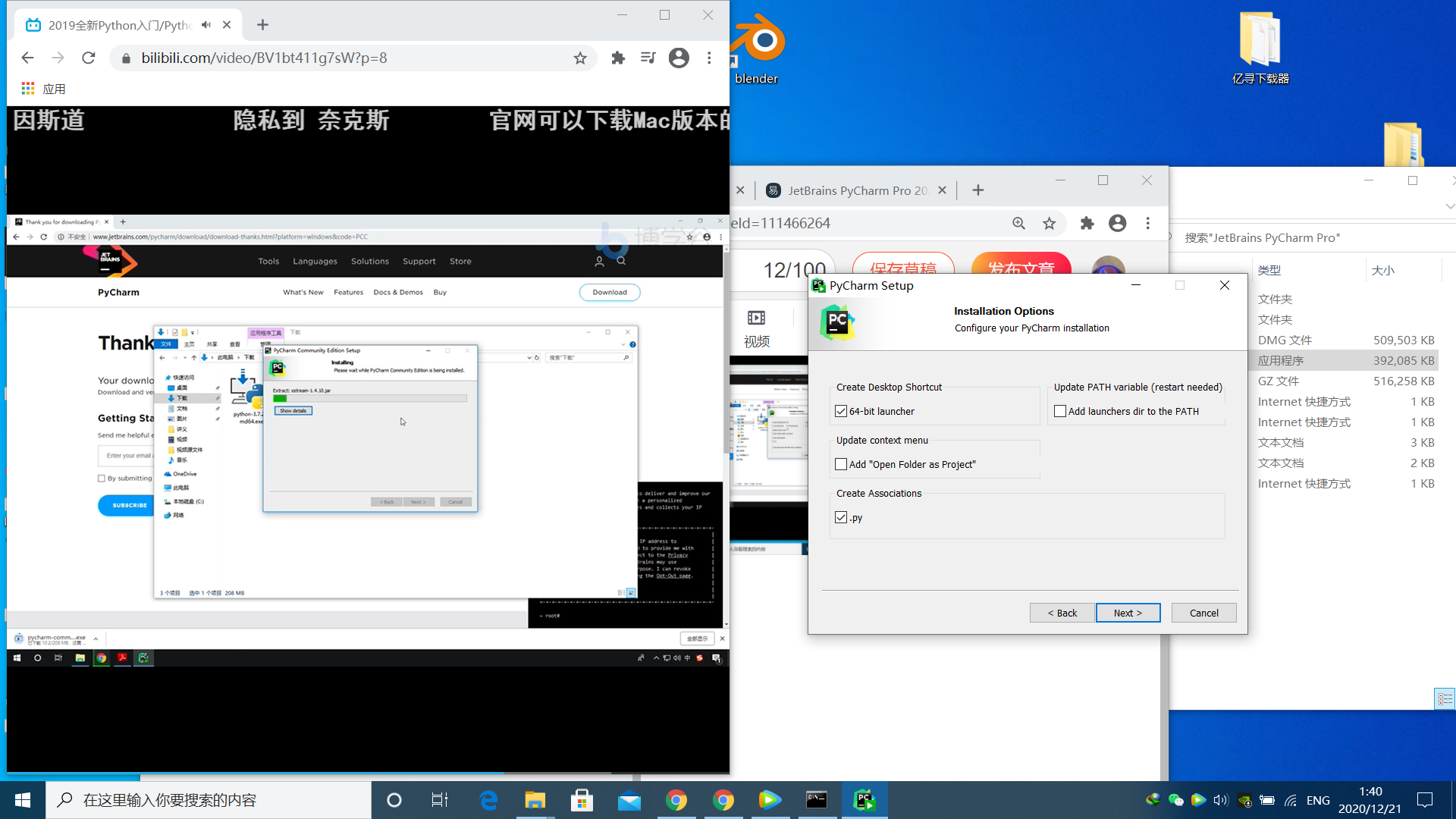This screenshot has height=819, width=1456.
Task: Enable Add launchers dir to PATH checkbox
Action: click(x=1060, y=410)
